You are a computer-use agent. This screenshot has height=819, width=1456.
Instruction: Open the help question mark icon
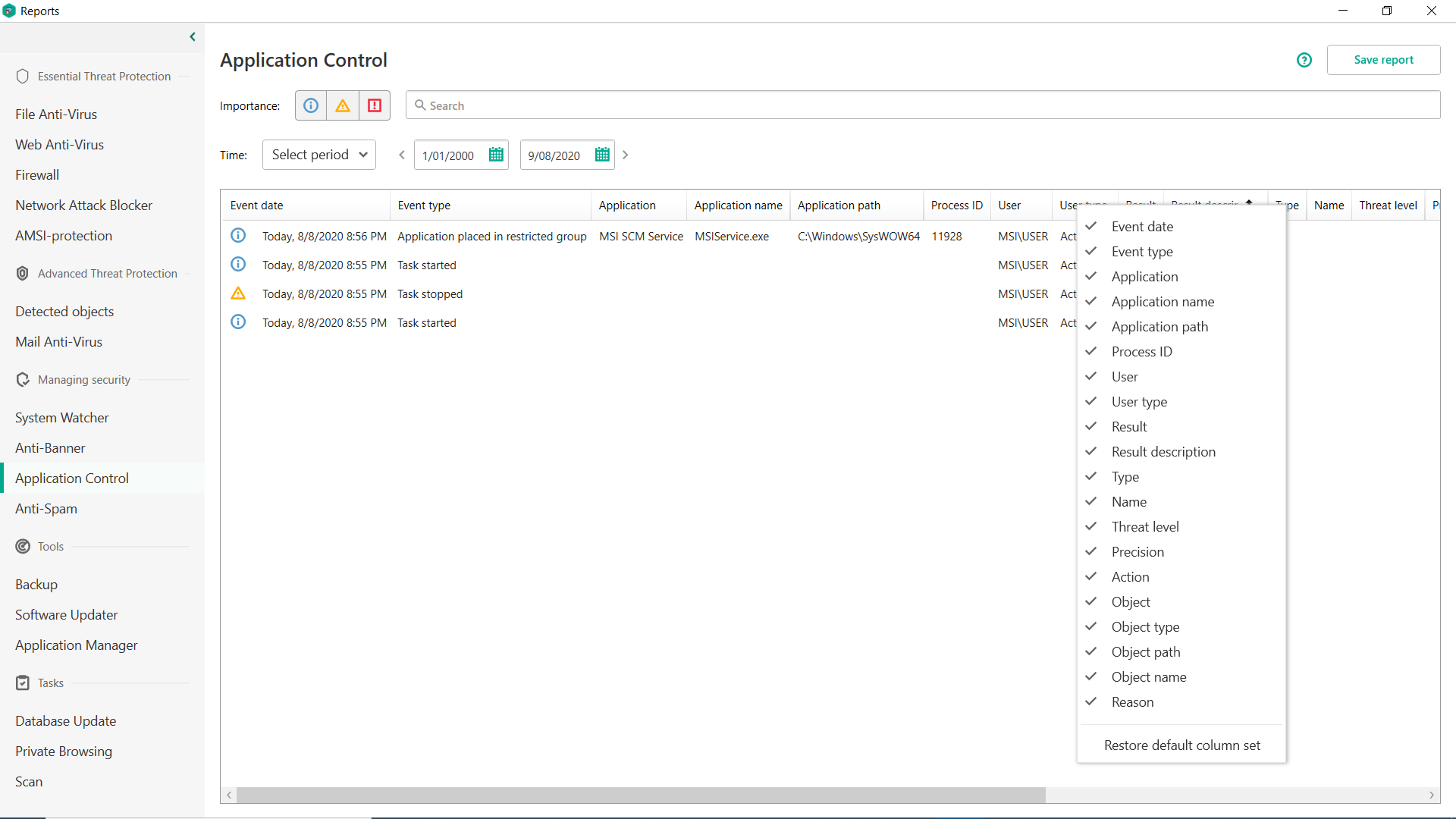(x=1304, y=60)
